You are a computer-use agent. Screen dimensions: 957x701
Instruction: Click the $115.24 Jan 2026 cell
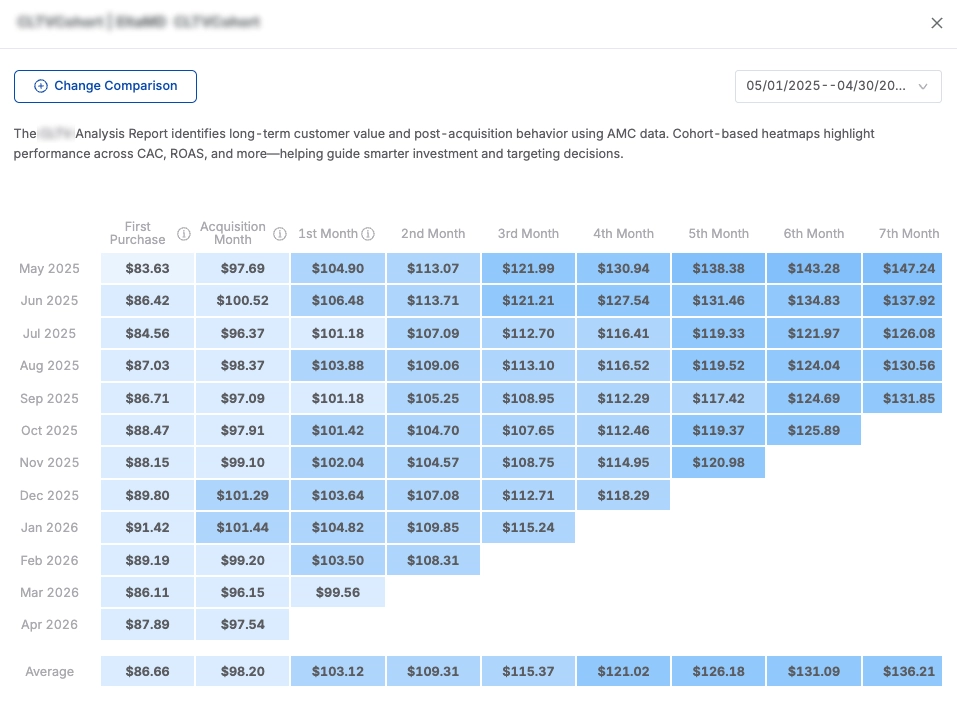(528, 528)
